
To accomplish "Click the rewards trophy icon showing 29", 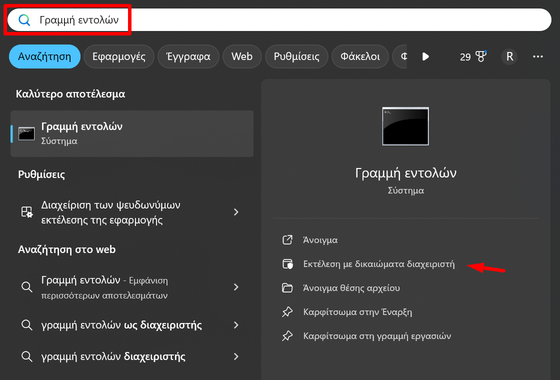I will pos(481,56).
